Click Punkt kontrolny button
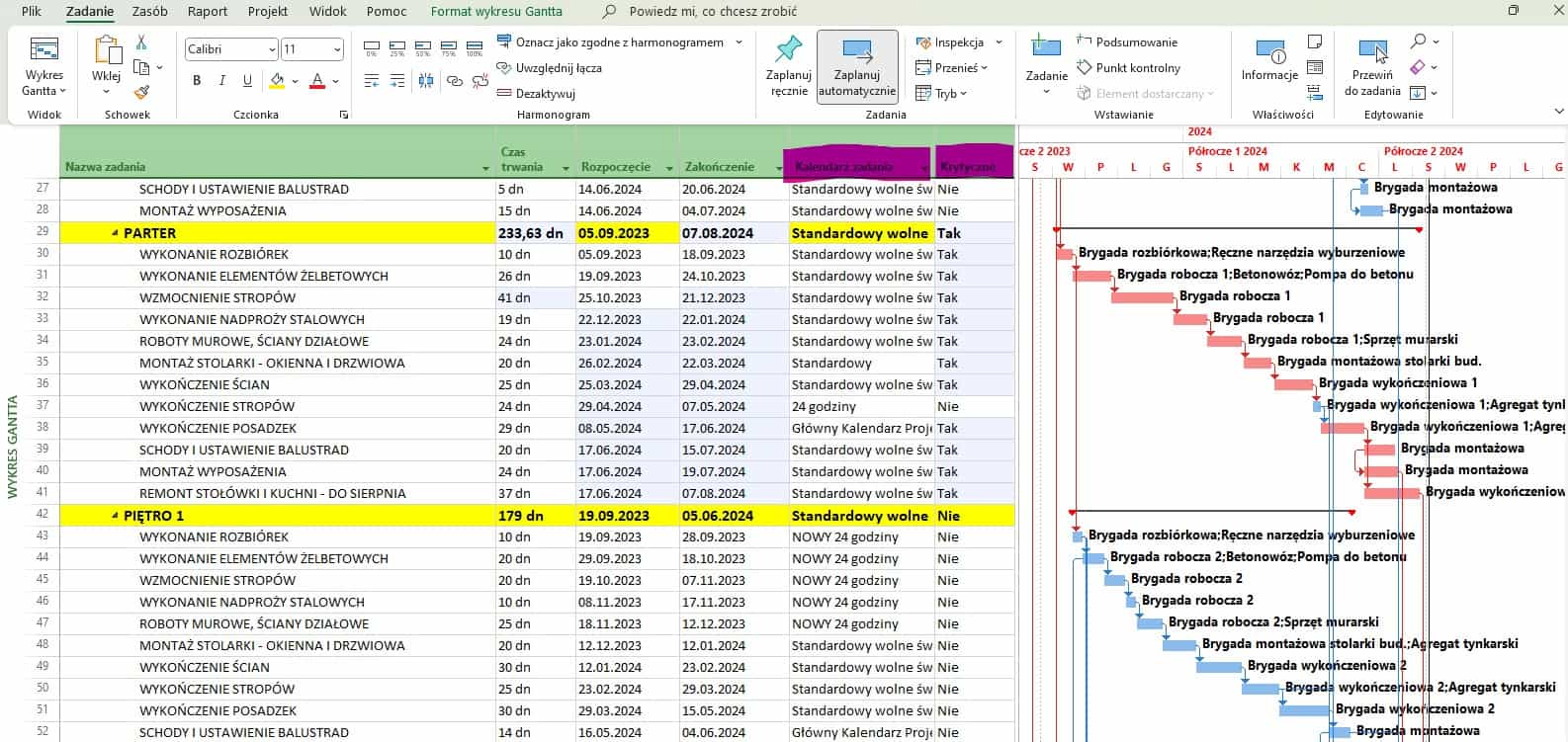The image size is (1568, 742). click(1128, 68)
